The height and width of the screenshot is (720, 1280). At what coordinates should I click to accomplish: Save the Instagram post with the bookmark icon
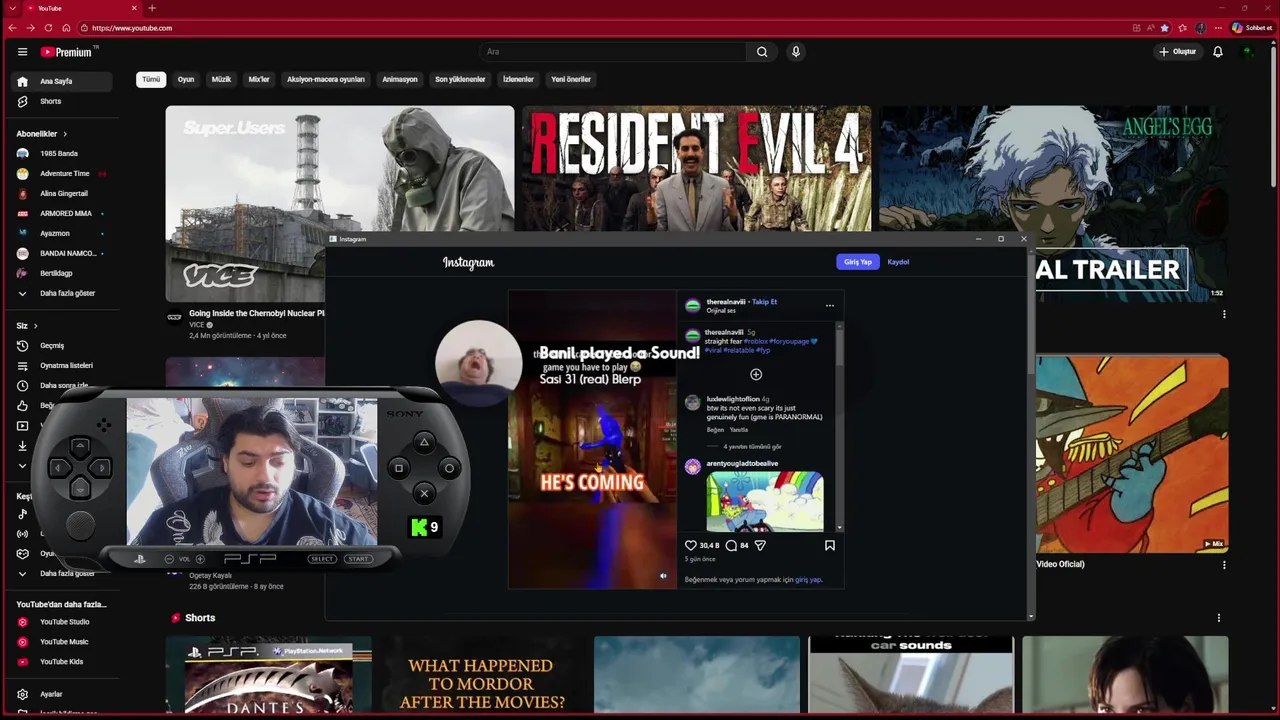[x=829, y=545]
